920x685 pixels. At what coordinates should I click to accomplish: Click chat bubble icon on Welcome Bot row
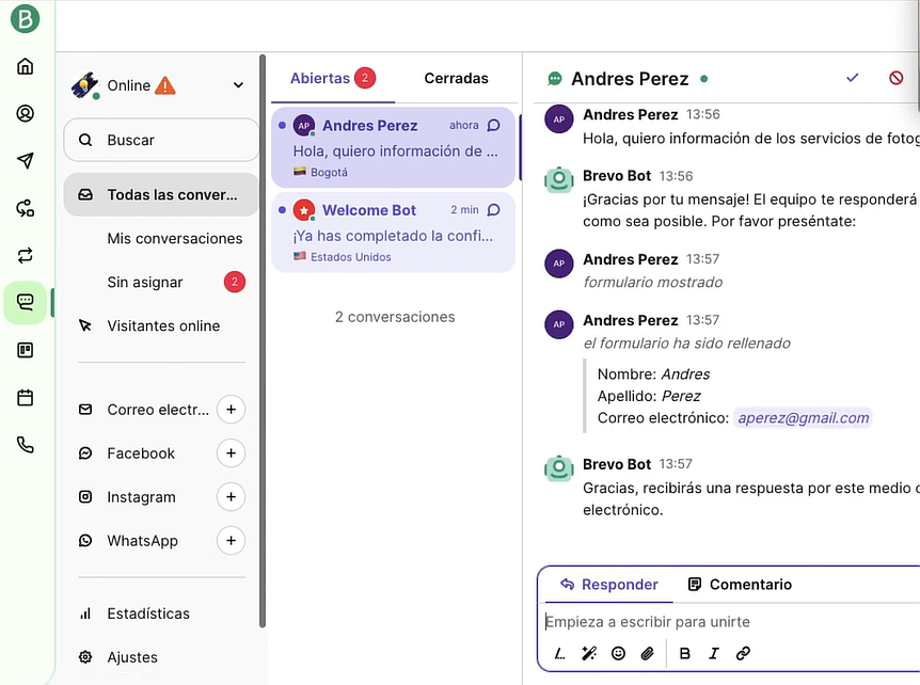point(494,210)
